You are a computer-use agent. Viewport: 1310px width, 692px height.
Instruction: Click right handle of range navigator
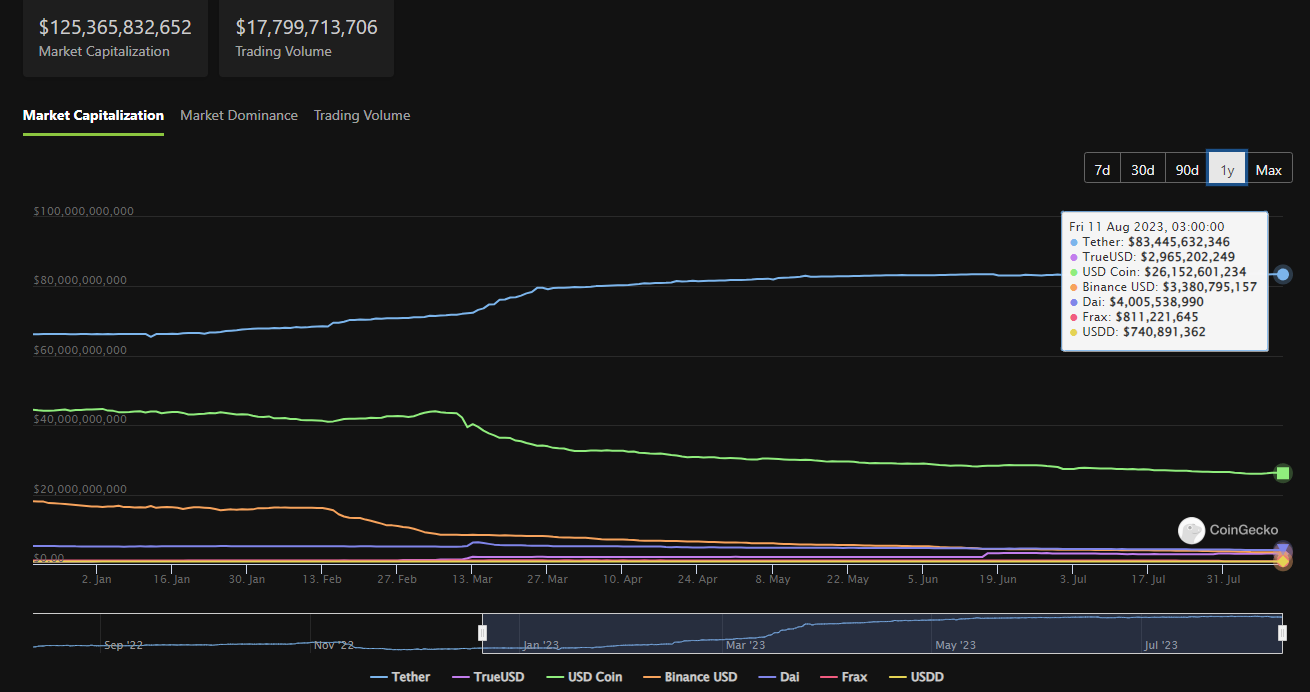click(x=1282, y=633)
